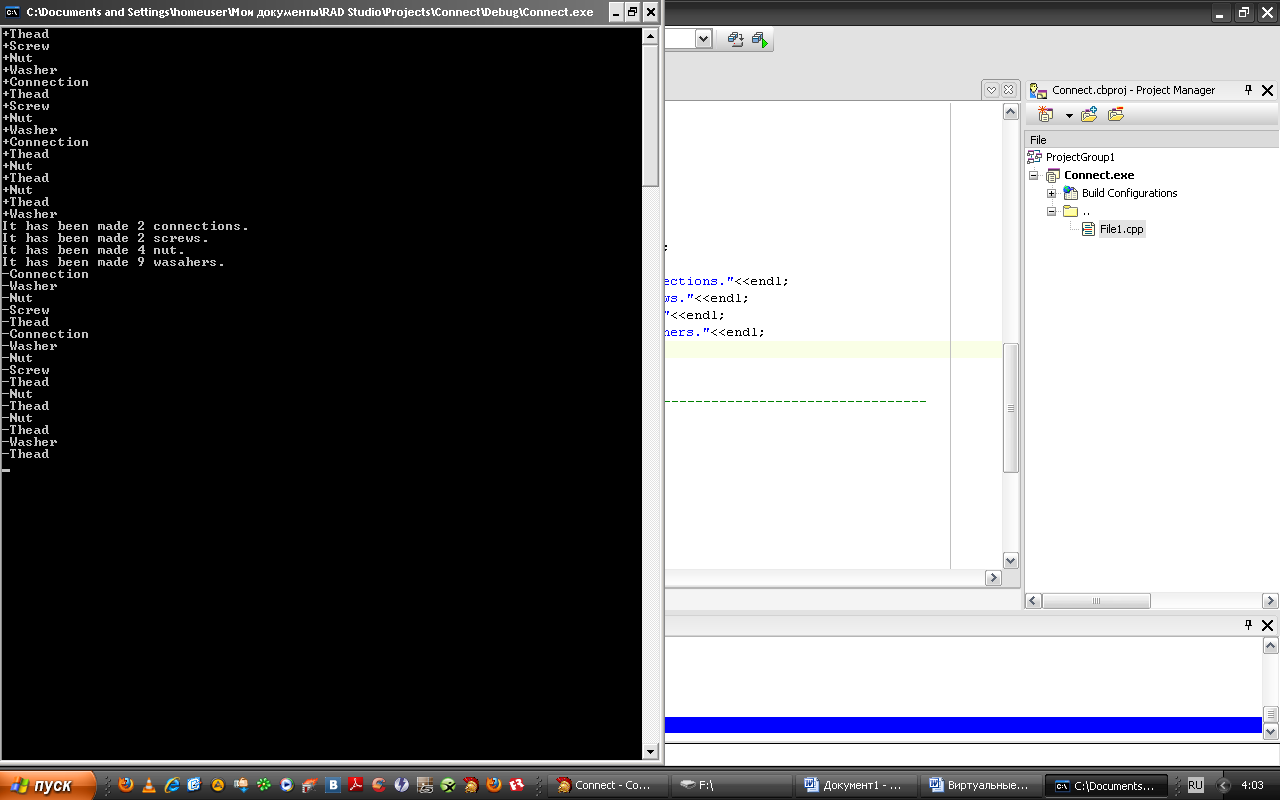Click the add-to-project folder icon with plus
The image size is (1280, 800).
(x=1089, y=115)
